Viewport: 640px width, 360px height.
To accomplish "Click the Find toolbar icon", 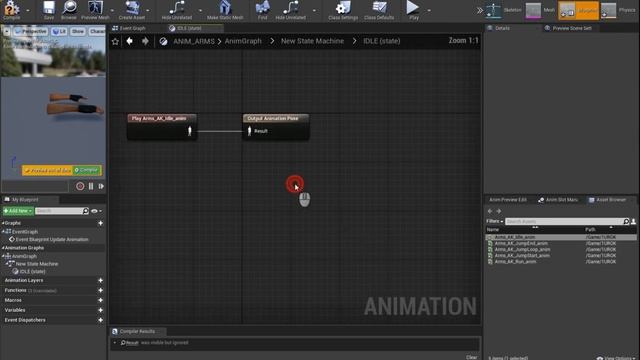I will tap(262, 7).
